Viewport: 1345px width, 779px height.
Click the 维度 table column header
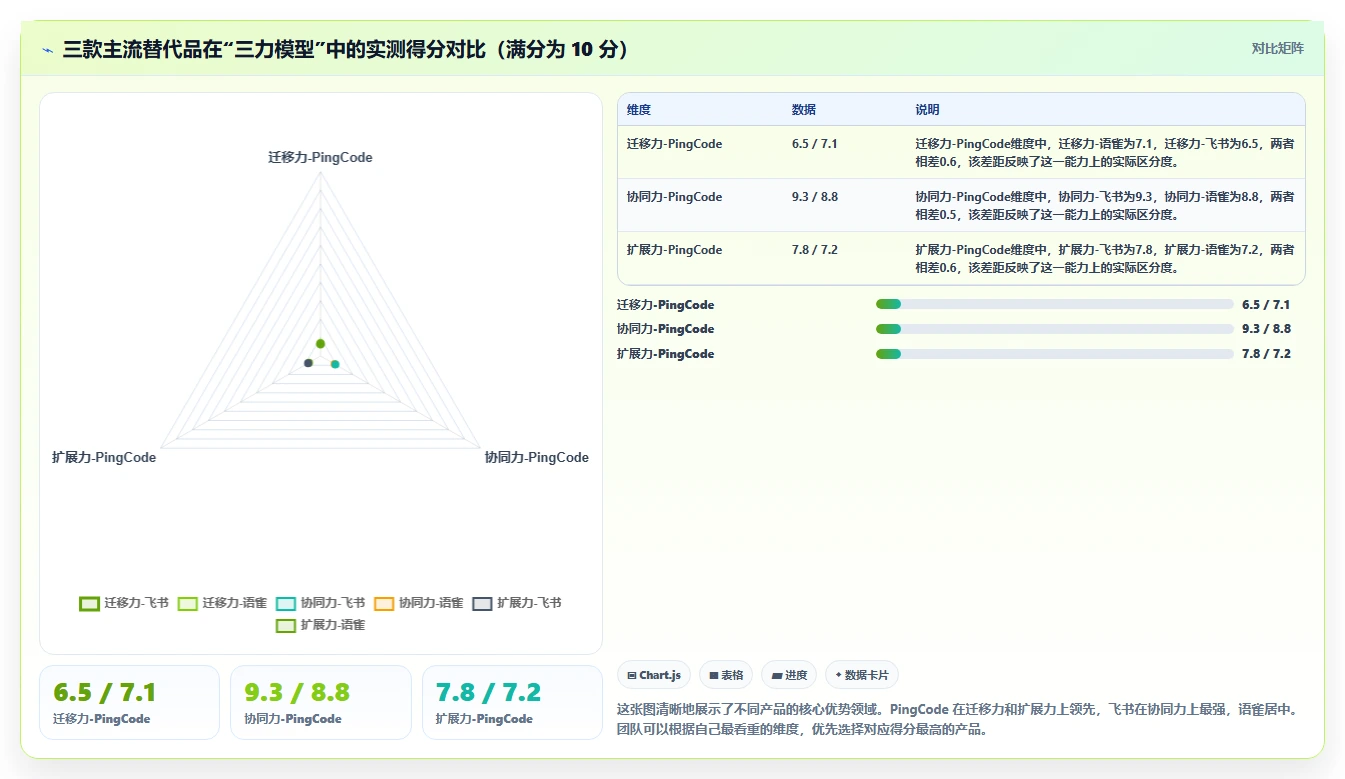click(x=639, y=110)
